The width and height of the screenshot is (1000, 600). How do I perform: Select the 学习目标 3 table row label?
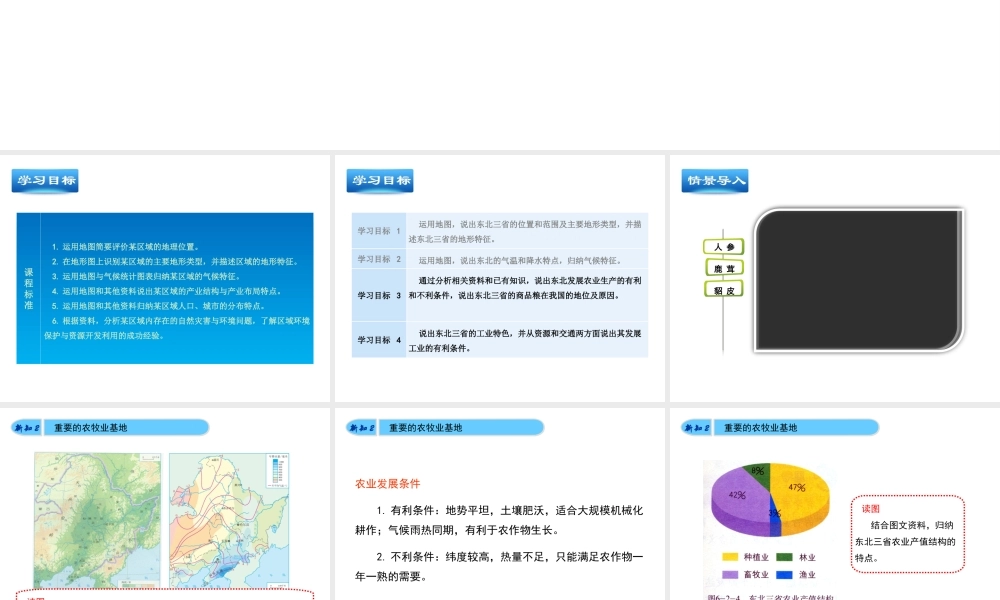pyautogui.click(x=379, y=296)
